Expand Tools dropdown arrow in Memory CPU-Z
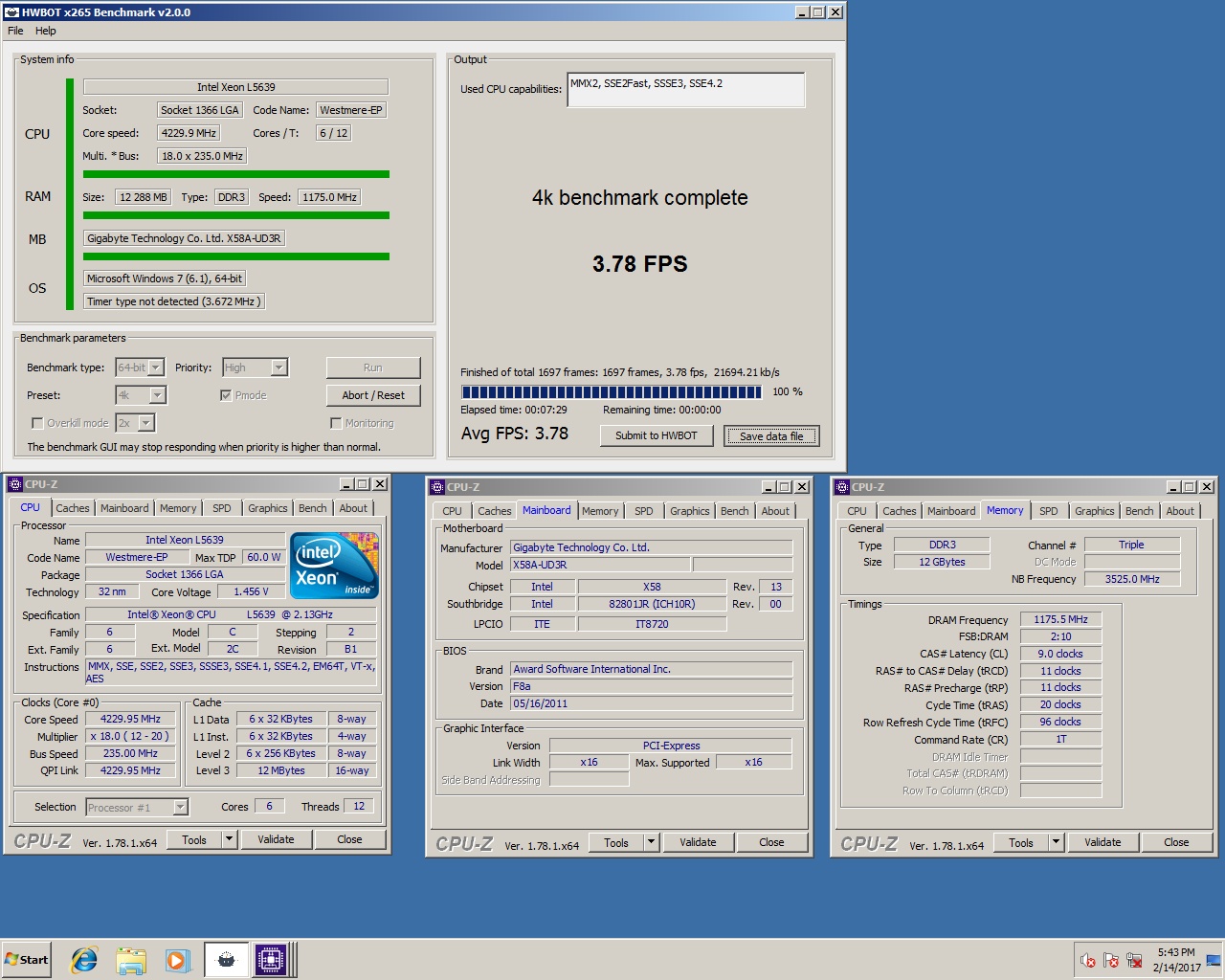1225x980 pixels. click(1057, 842)
